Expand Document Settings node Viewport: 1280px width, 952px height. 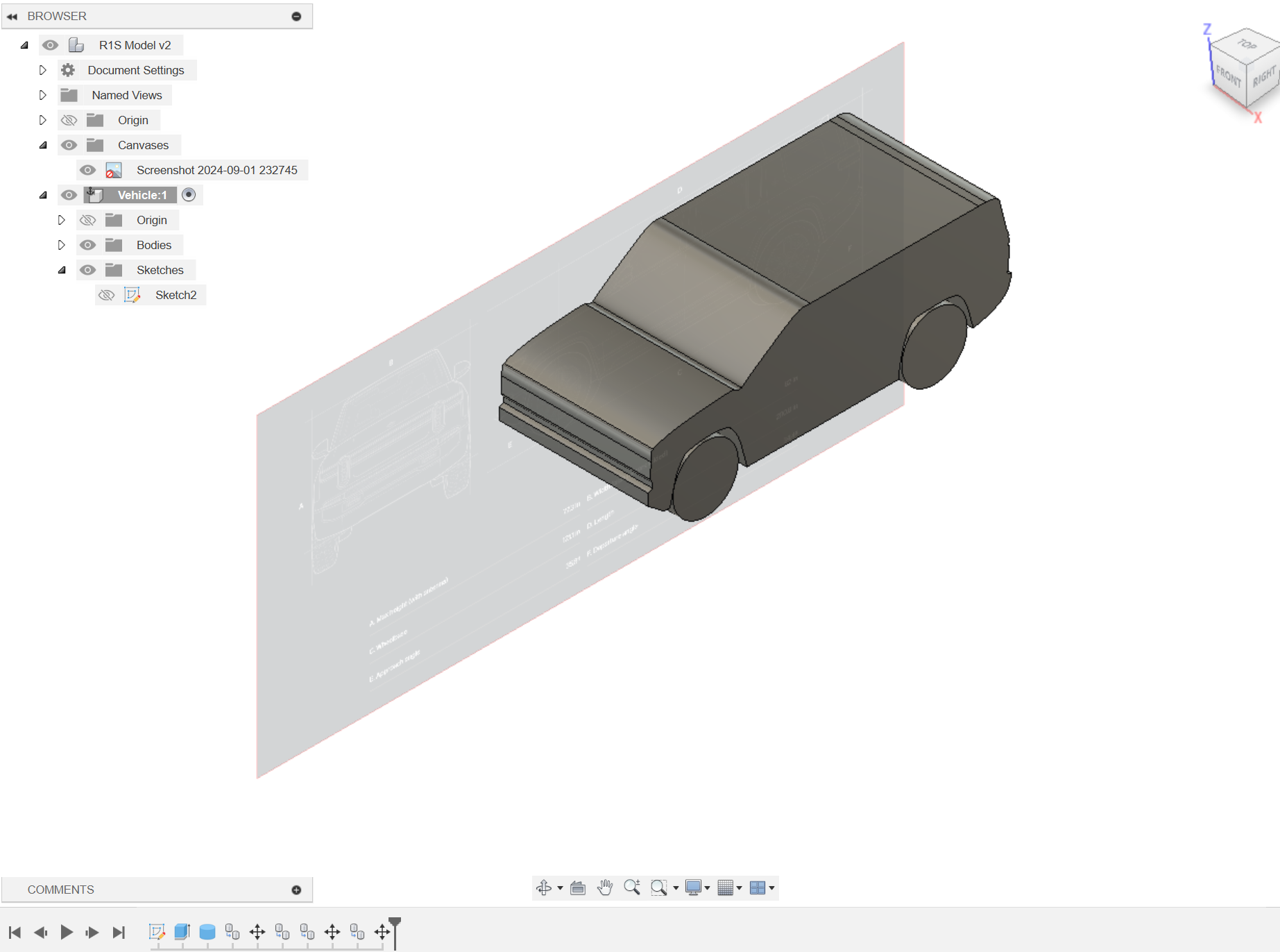42,70
